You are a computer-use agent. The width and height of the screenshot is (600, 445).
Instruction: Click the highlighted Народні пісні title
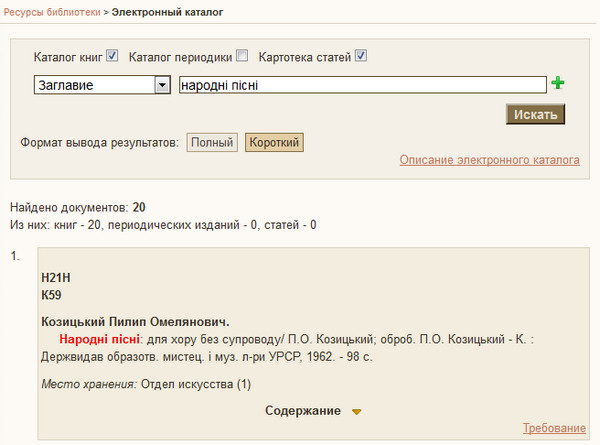(99, 339)
